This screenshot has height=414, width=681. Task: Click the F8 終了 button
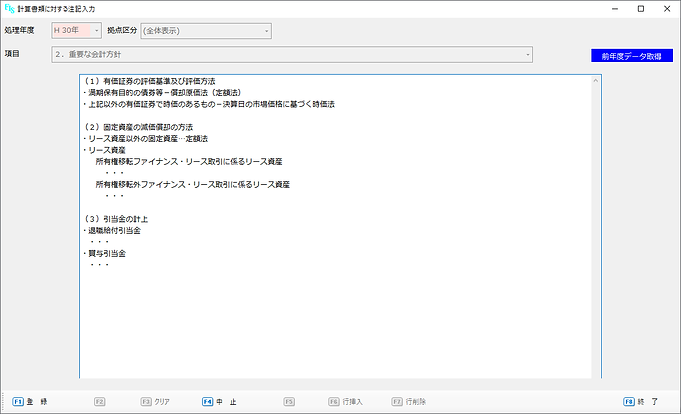pyautogui.click(x=641, y=402)
